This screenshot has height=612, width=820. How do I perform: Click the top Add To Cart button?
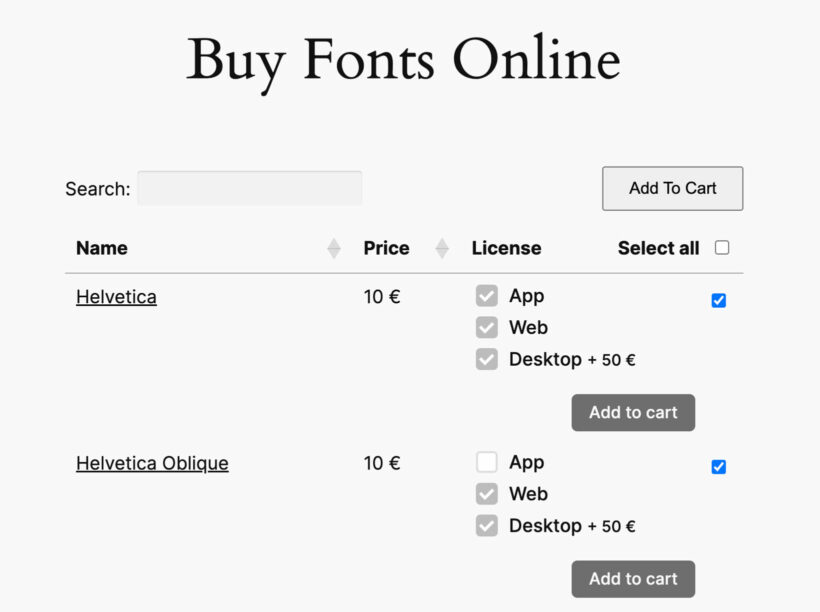pos(673,188)
